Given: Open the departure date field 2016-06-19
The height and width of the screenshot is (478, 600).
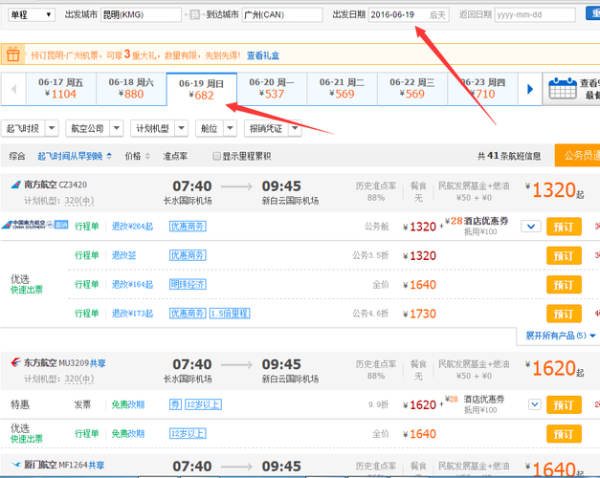Looking at the screenshot, I should 408,15.
